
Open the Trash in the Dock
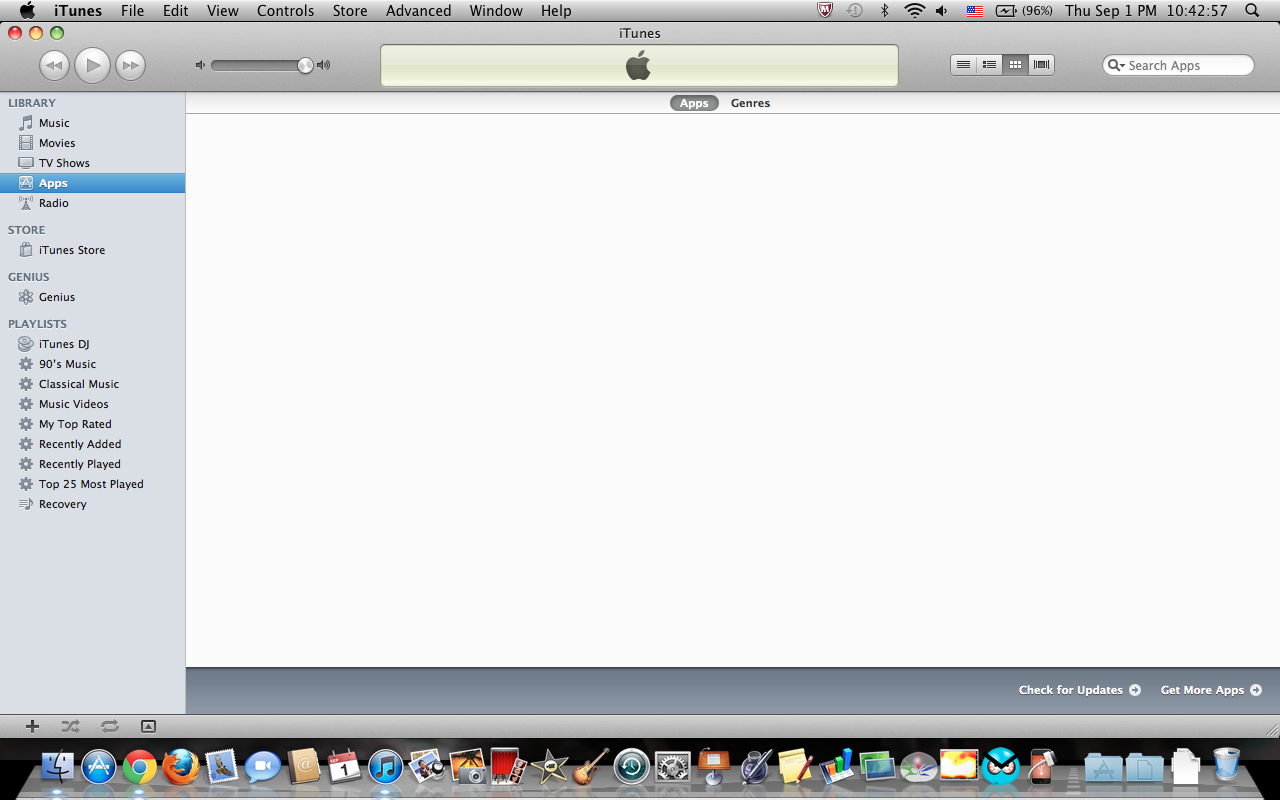click(x=1226, y=766)
